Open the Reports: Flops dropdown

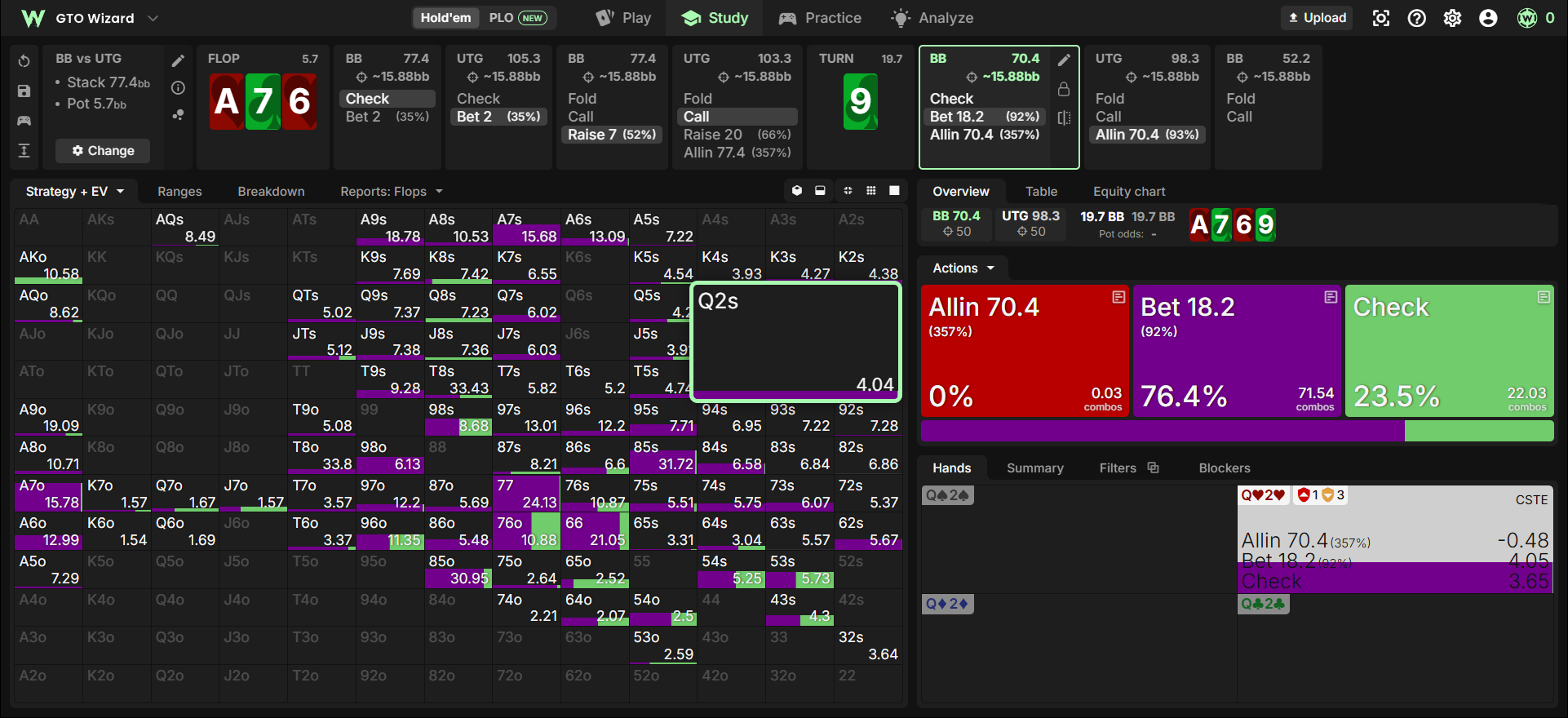pyautogui.click(x=392, y=191)
